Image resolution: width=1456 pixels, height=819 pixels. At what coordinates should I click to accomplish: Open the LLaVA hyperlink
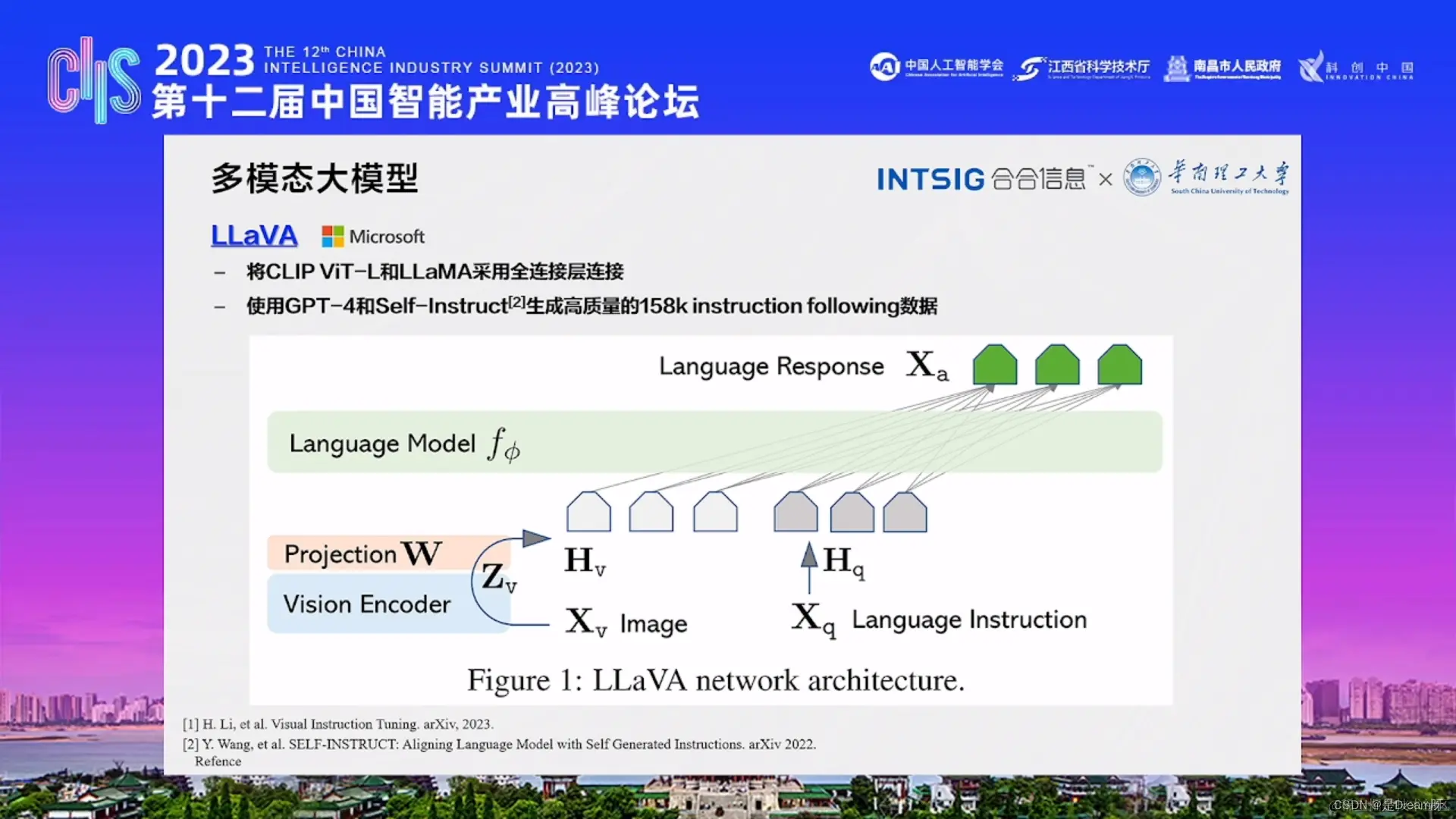254,236
